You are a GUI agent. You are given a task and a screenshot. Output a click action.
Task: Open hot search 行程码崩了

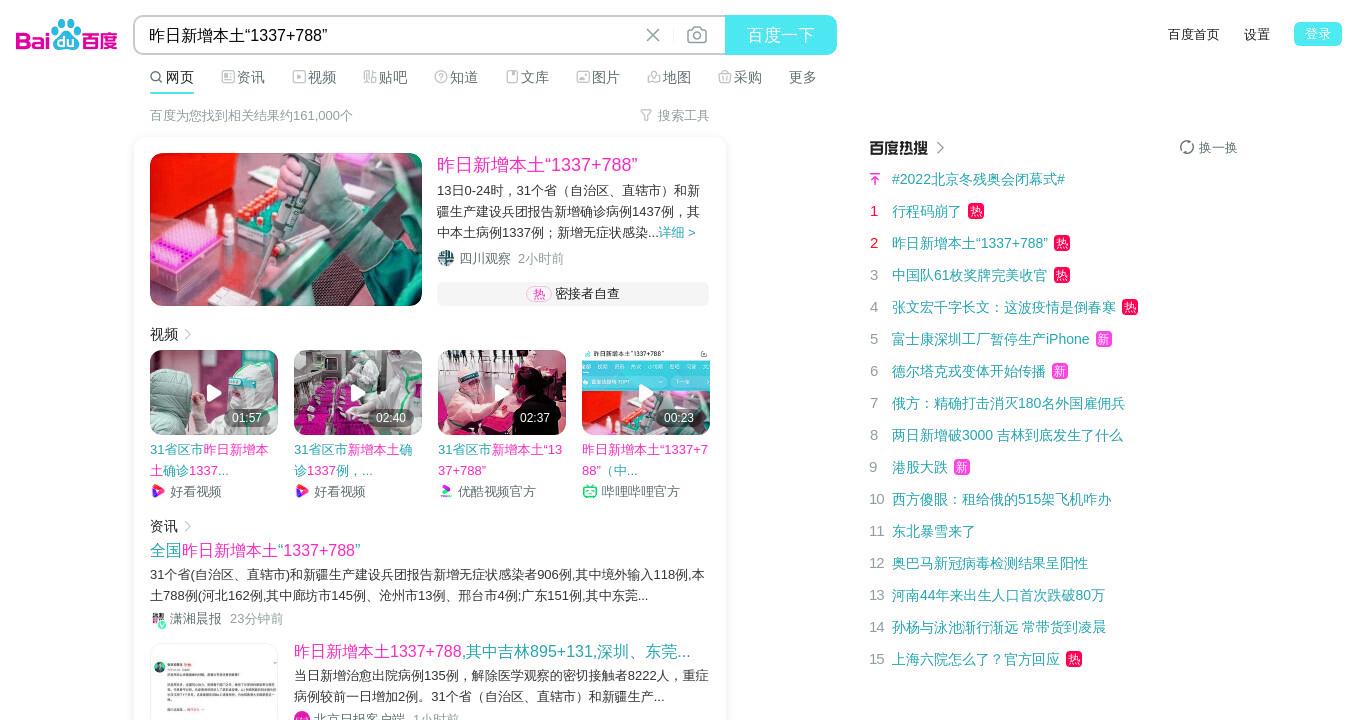point(927,211)
